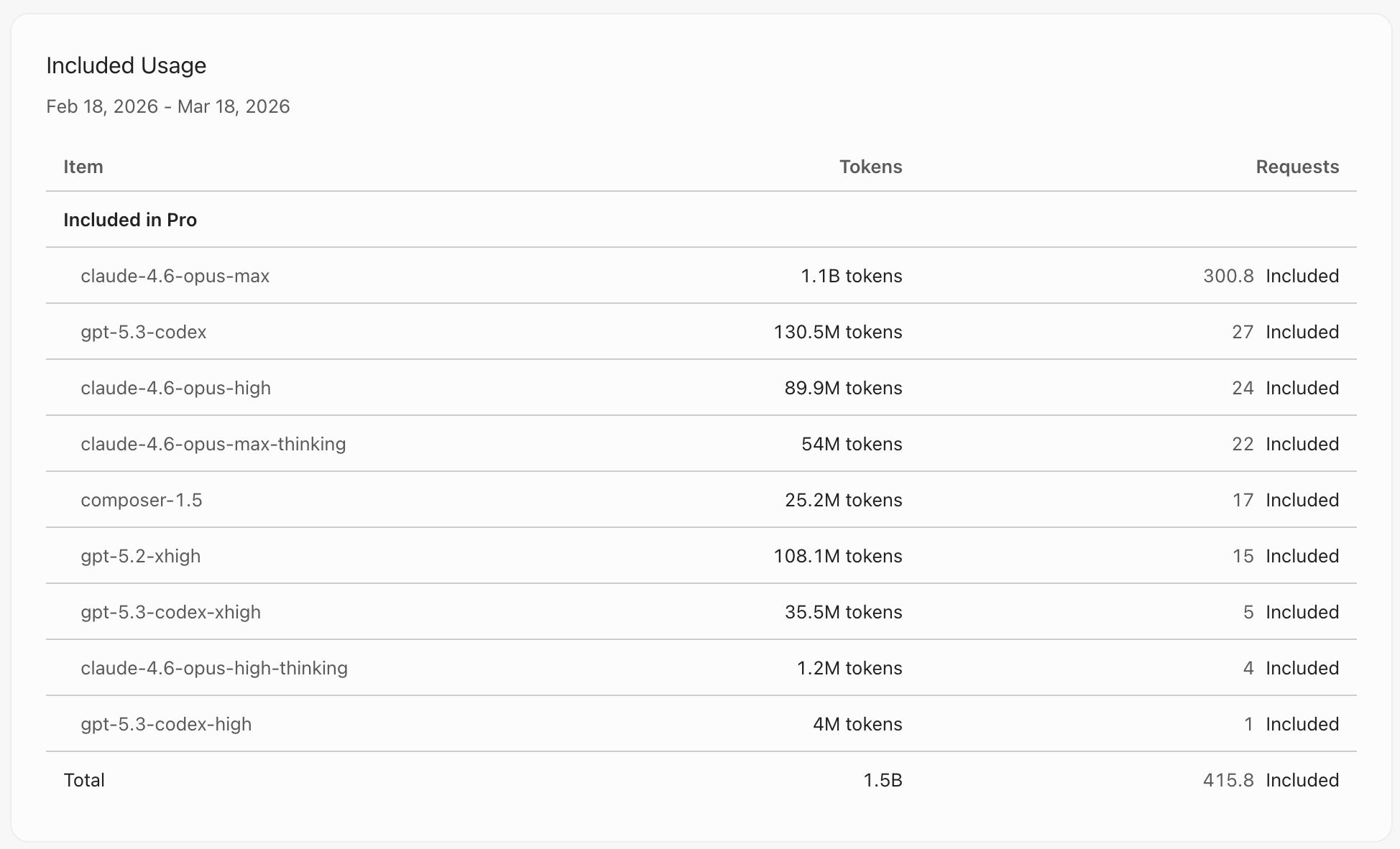Click the Feb 18 - Mar 18 date range
1400x849 pixels.
pos(167,106)
